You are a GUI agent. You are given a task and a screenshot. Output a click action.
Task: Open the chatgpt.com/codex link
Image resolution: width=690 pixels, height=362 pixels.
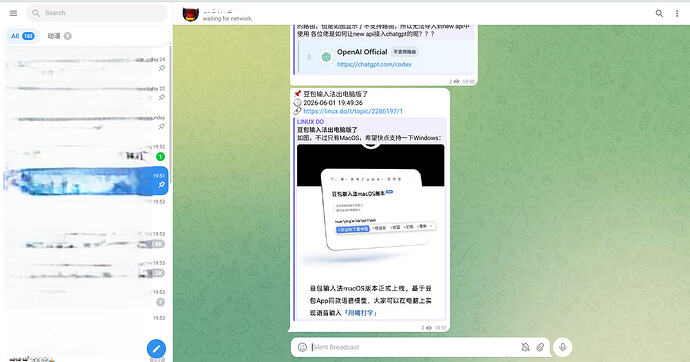[374, 64]
